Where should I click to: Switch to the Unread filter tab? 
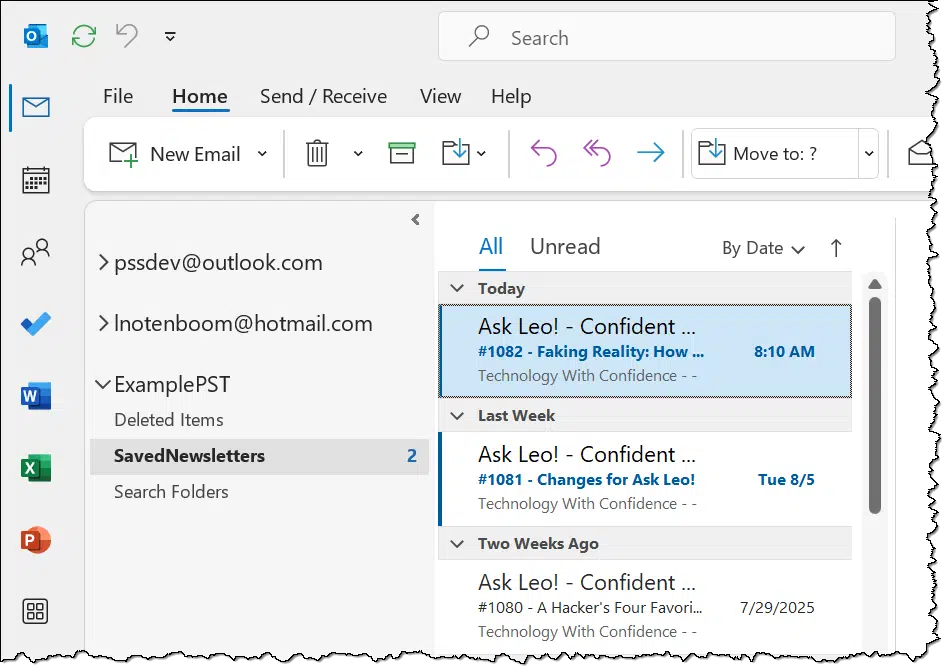point(565,247)
